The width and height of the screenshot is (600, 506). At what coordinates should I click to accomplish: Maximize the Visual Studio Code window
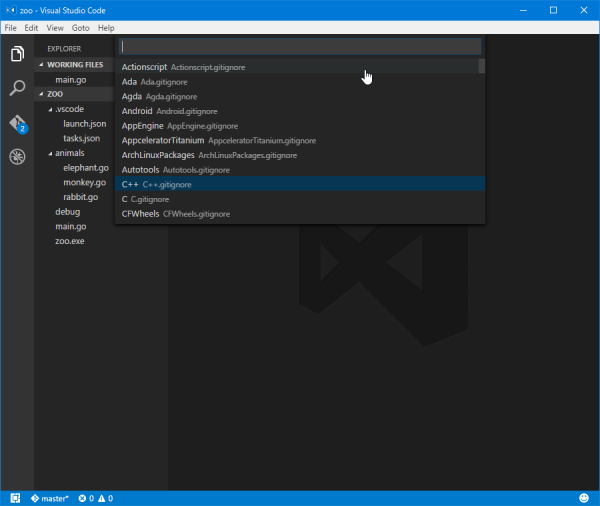point(553,10)
